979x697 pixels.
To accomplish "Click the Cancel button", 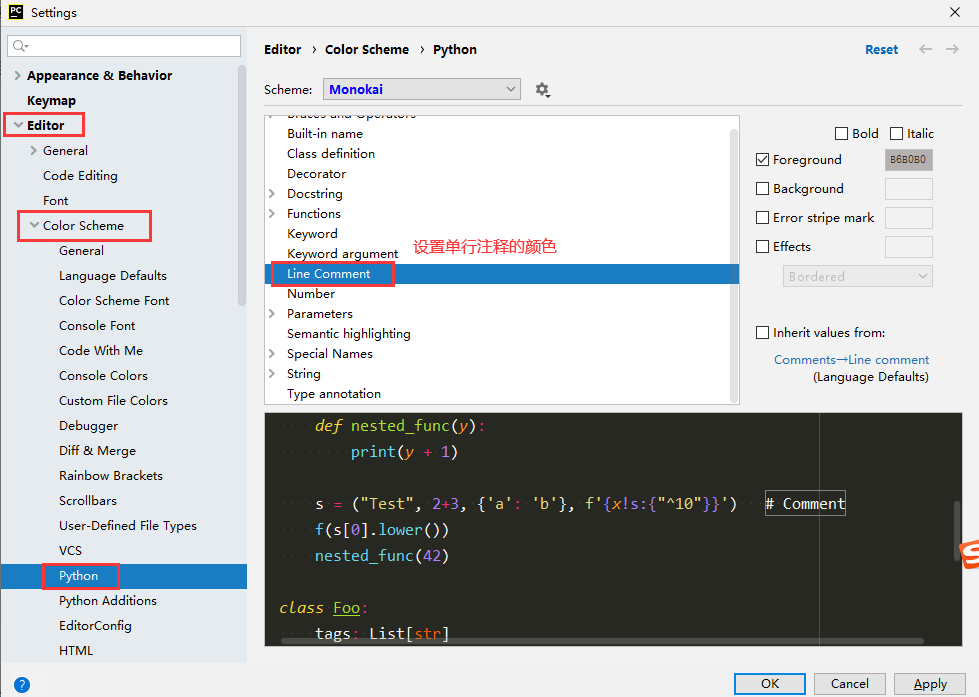I will (850, 684).
